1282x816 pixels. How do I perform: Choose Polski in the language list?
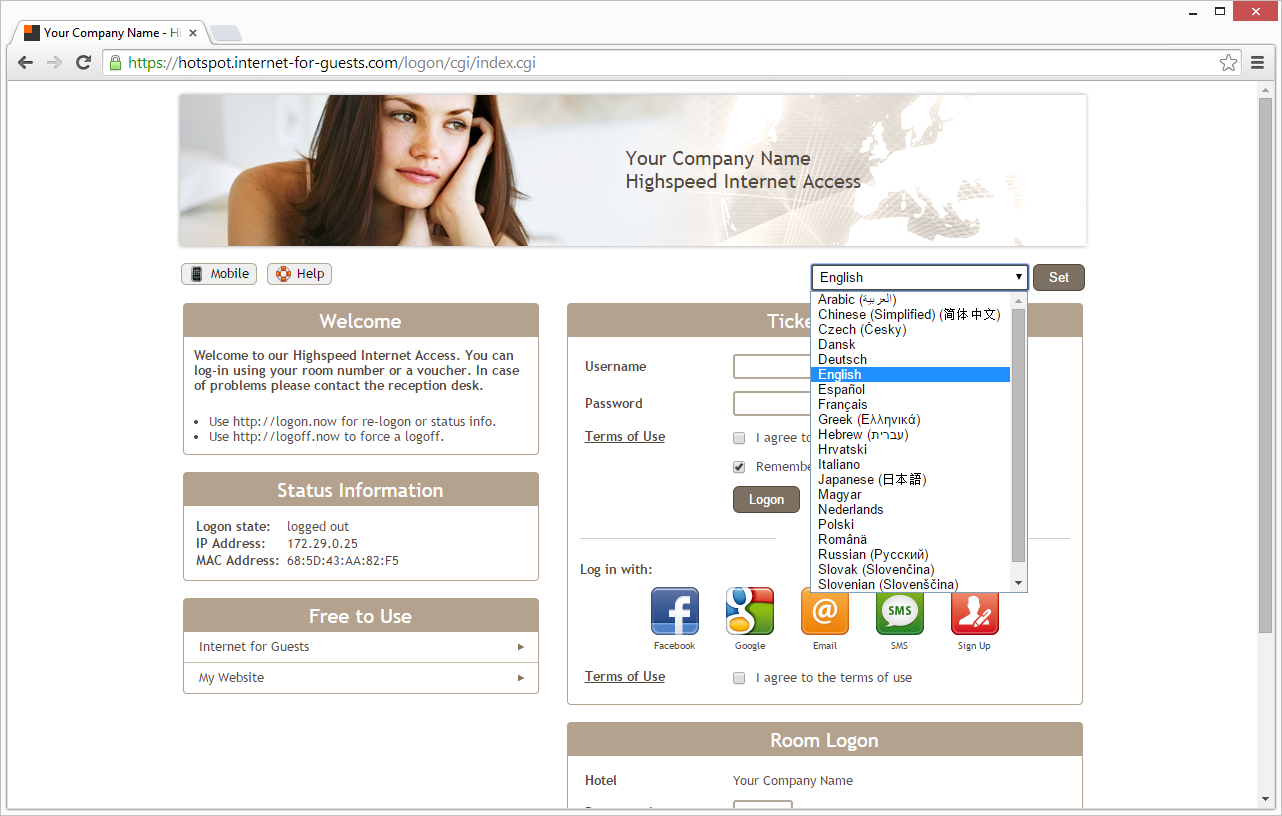pos(910,525)
